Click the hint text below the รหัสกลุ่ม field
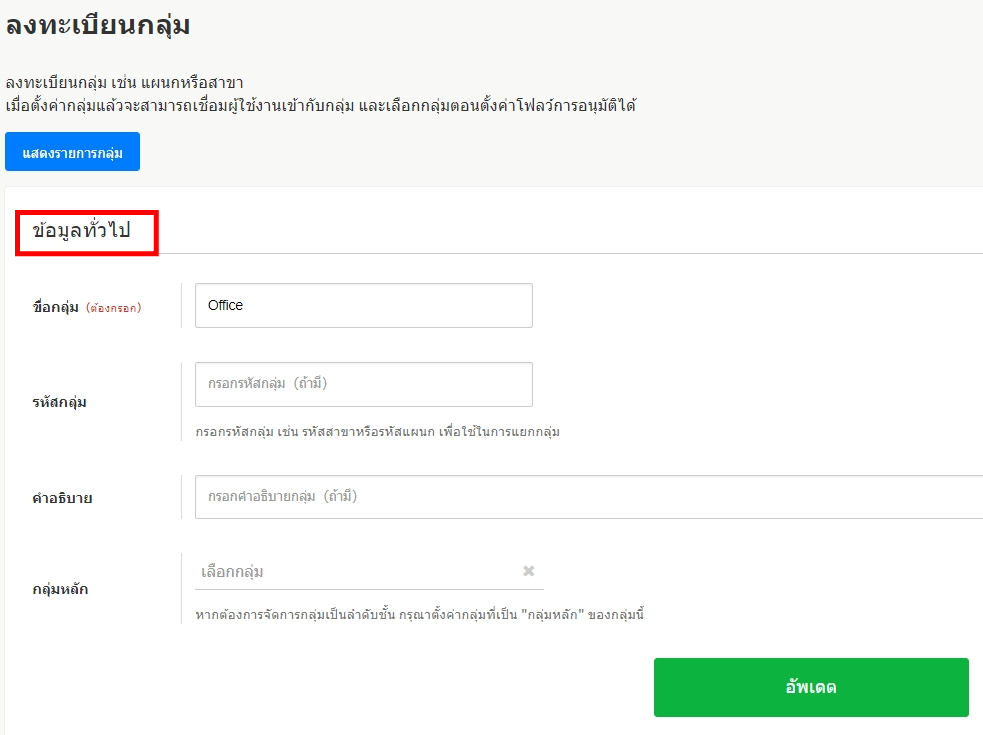 377,432
